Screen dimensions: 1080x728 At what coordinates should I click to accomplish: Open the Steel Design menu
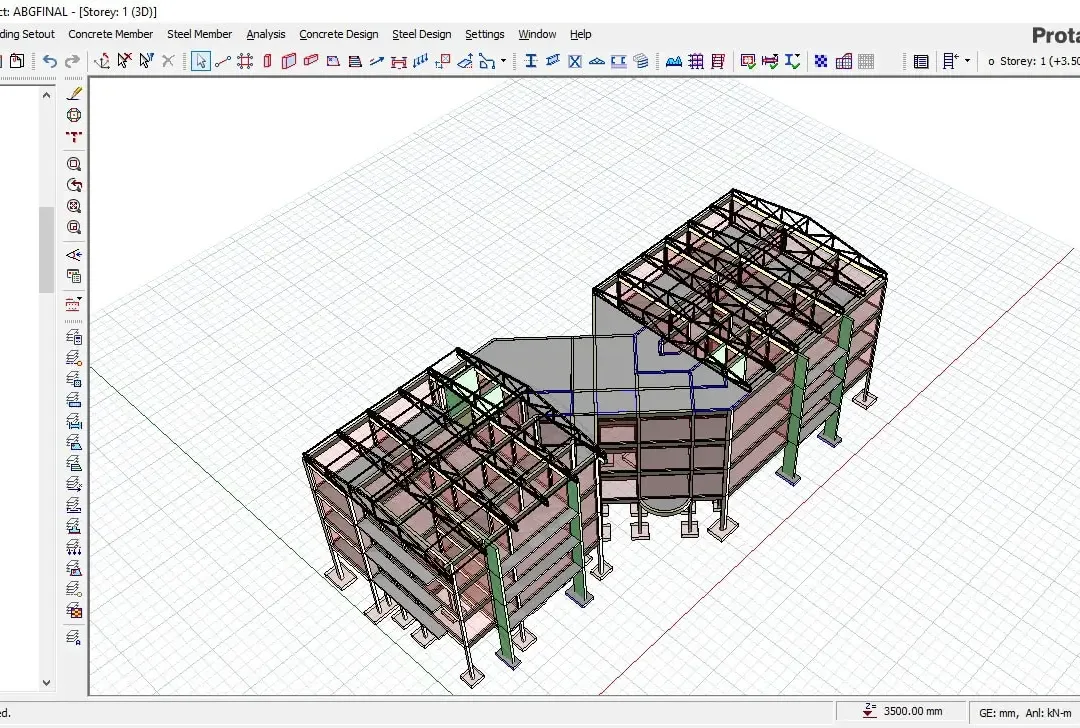(422, 34)
